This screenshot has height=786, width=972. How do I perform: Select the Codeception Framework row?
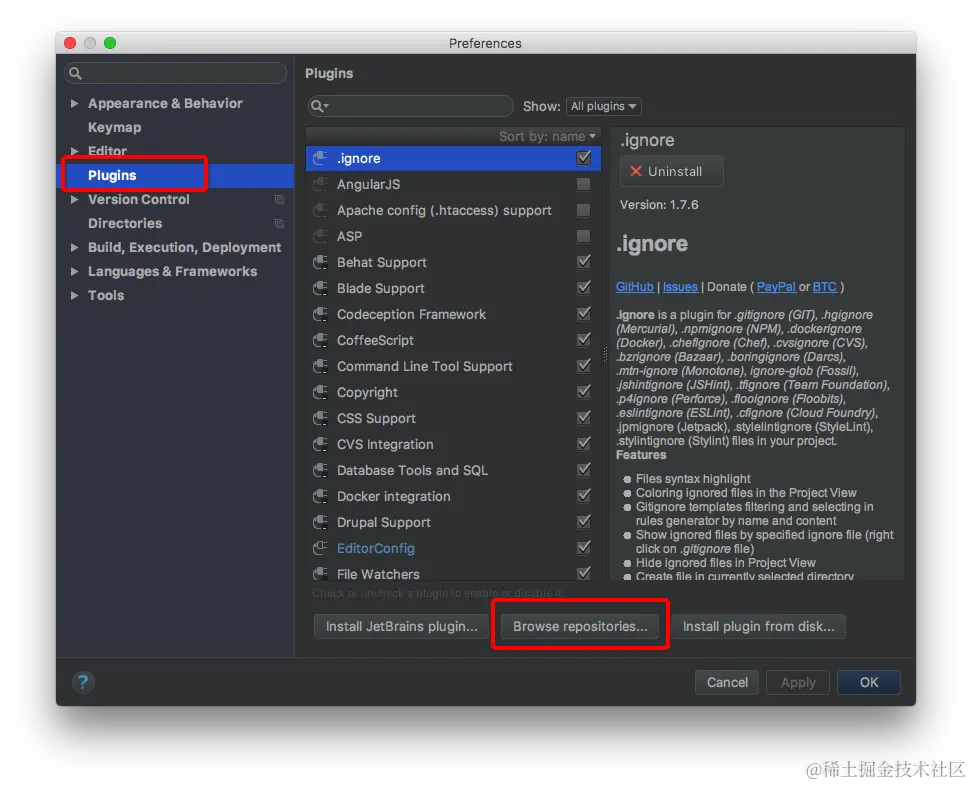[453, 314]
